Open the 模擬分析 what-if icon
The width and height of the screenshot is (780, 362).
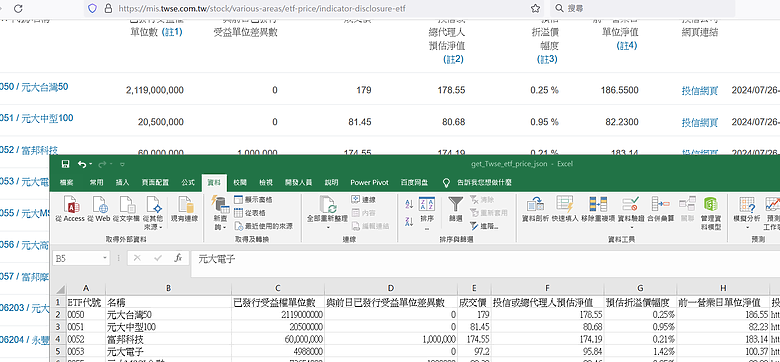pyautogui.click(x=747, y=205)
